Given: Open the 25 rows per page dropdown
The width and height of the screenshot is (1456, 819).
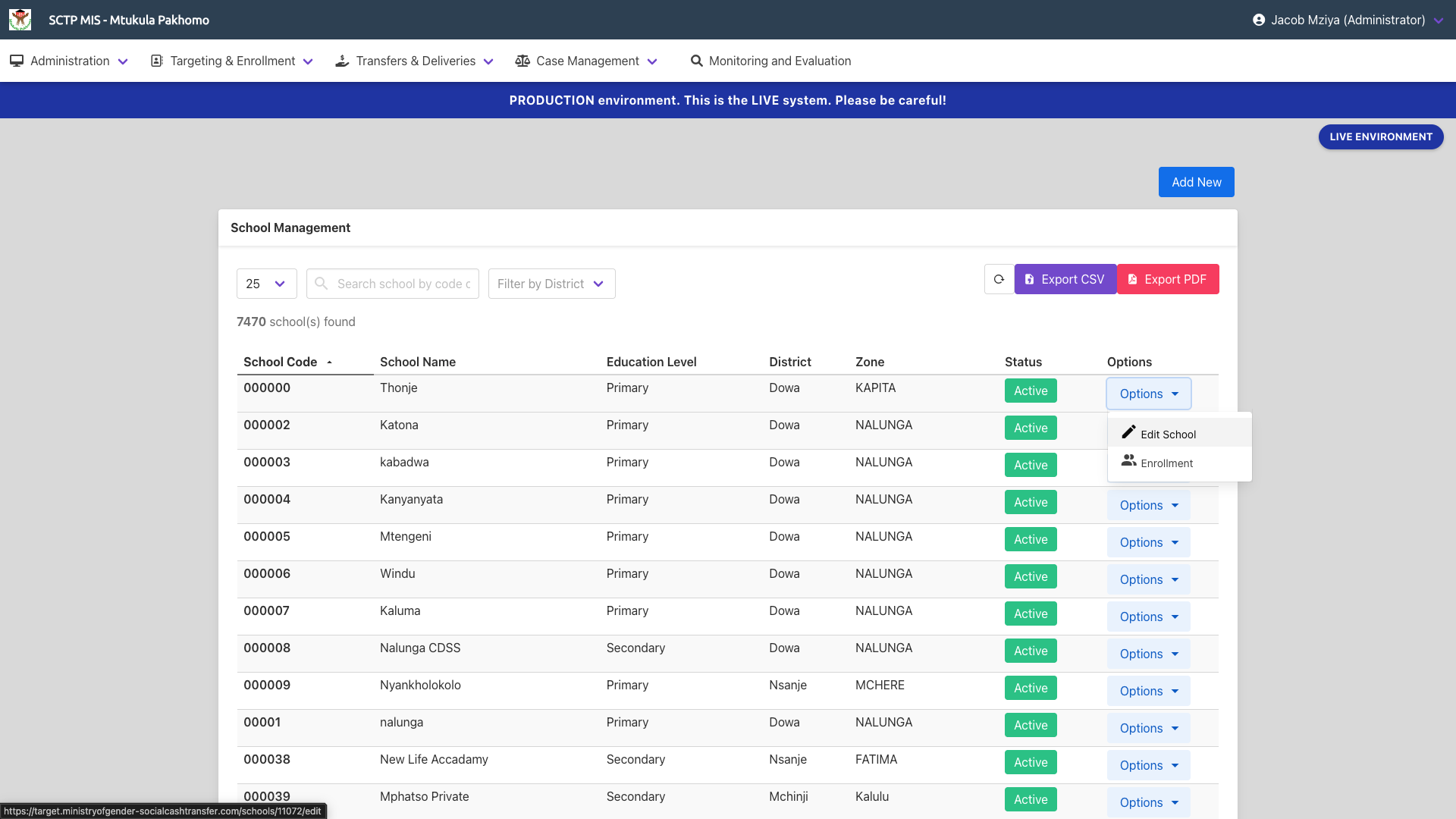Looking at the screenshot, I should 266,284.
